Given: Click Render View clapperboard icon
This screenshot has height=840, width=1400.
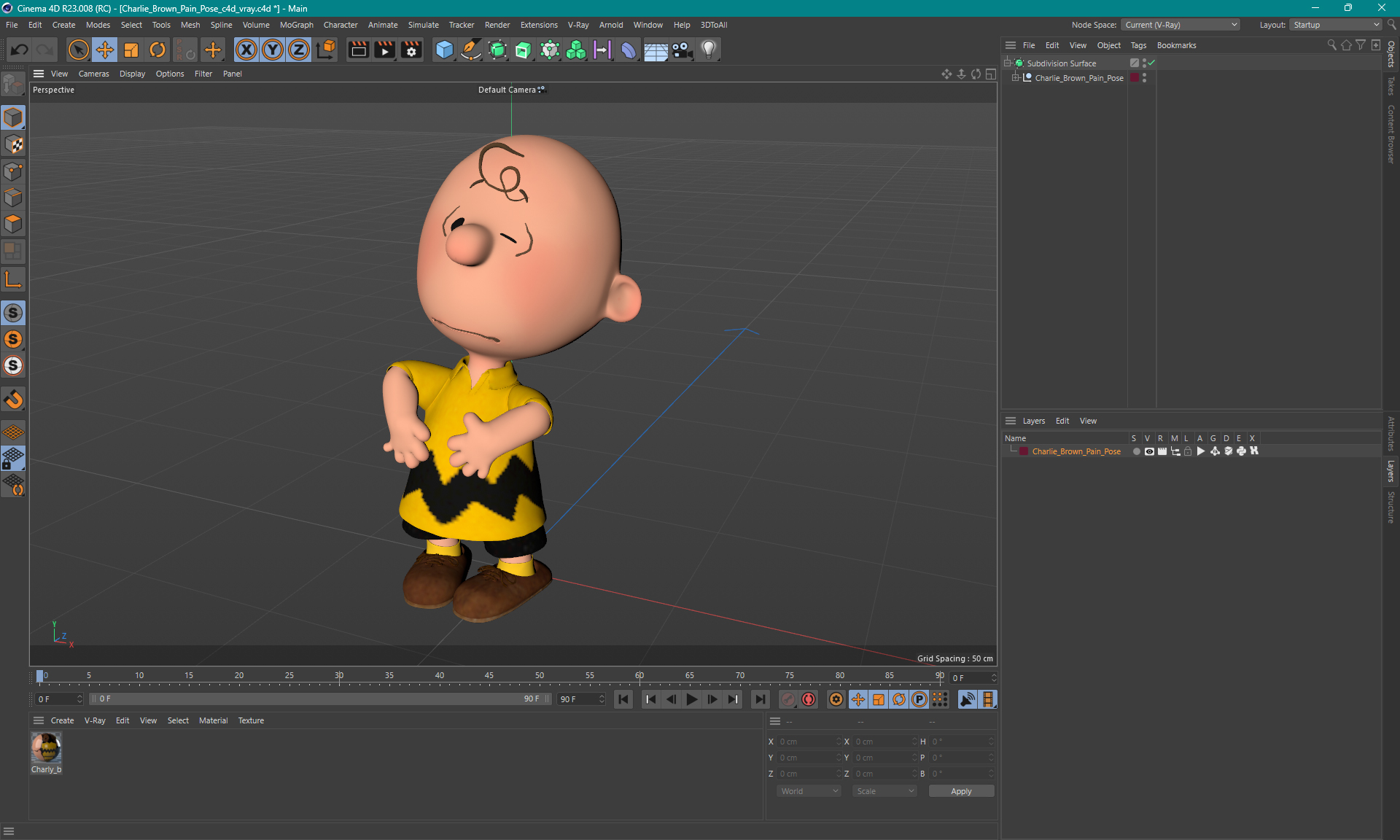Looking at the screenshot, I should click(x=358, y=50).
